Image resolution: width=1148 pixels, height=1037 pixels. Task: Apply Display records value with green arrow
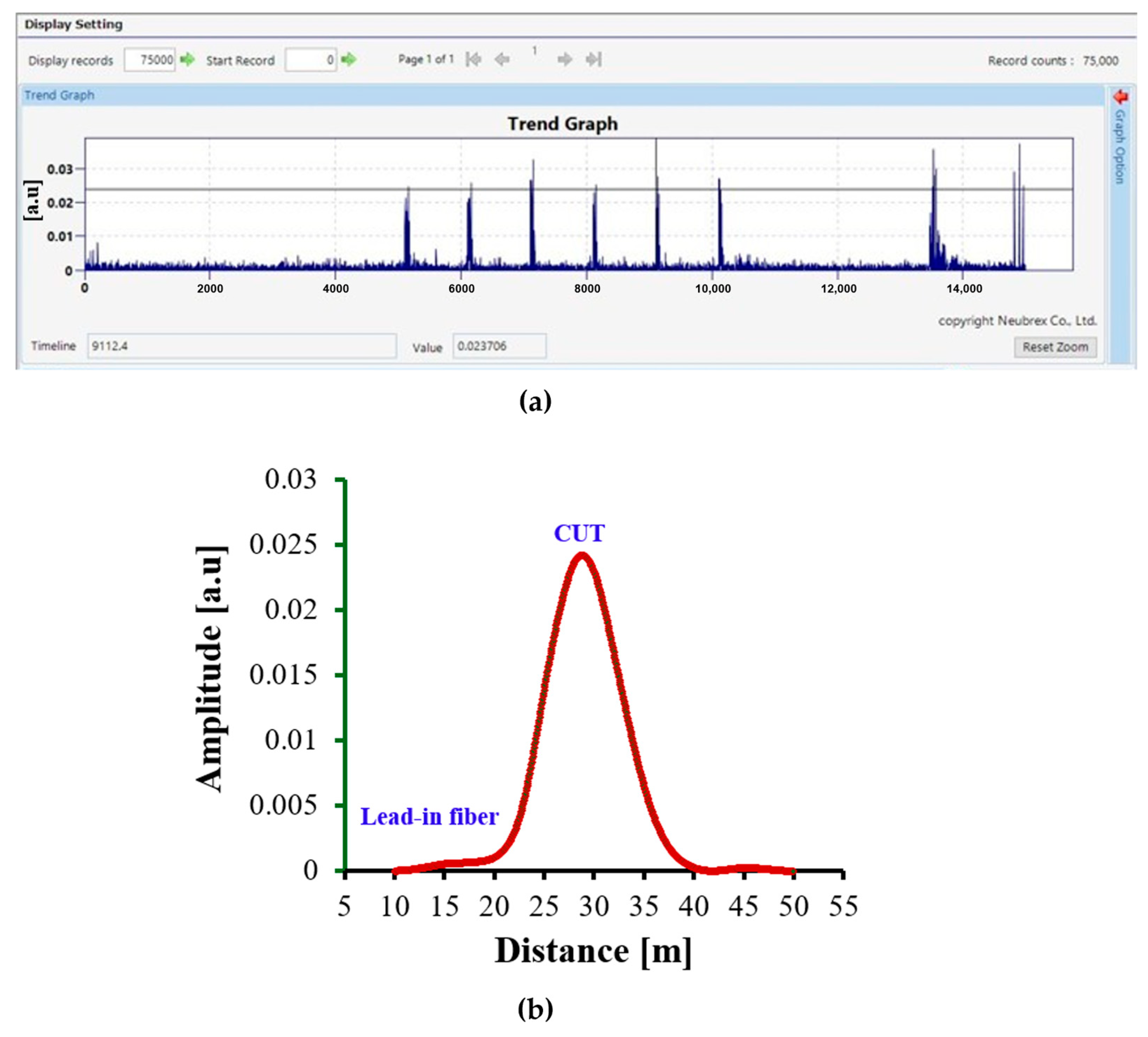187,59
